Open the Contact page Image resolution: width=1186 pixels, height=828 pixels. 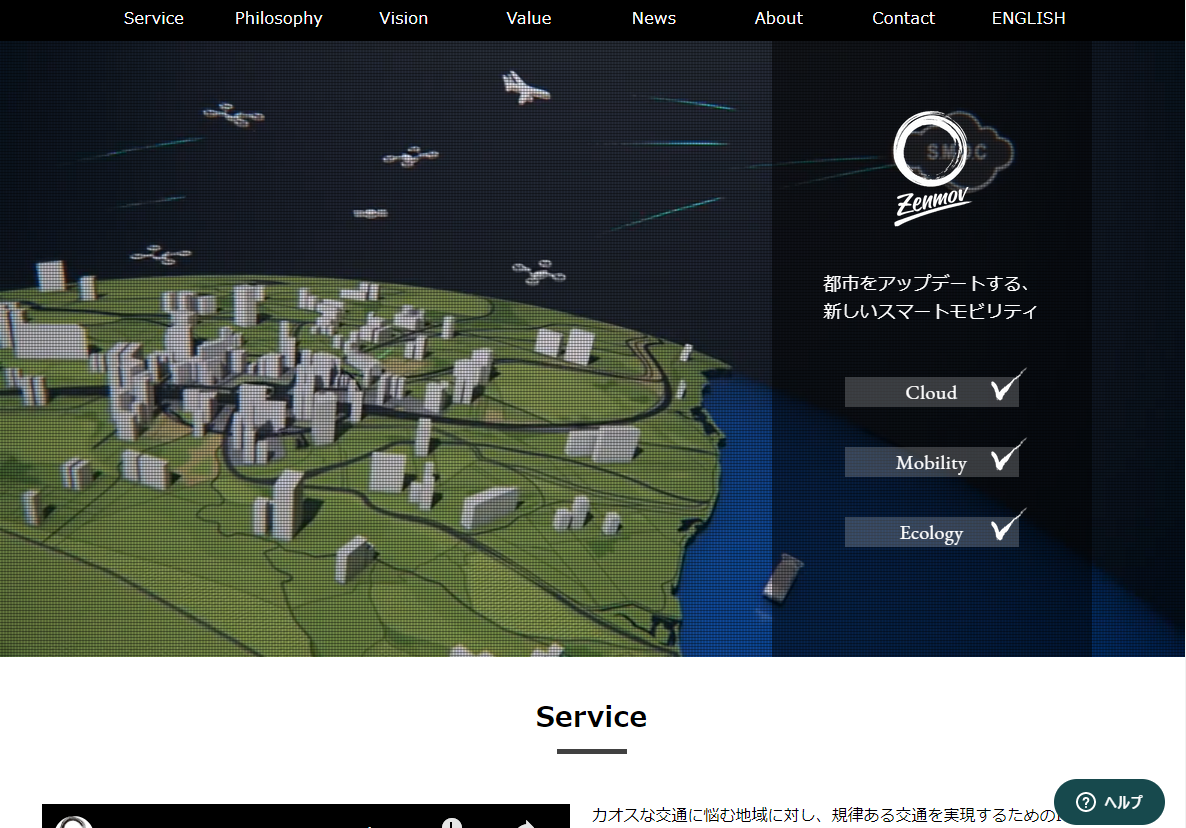coord(904,18)
